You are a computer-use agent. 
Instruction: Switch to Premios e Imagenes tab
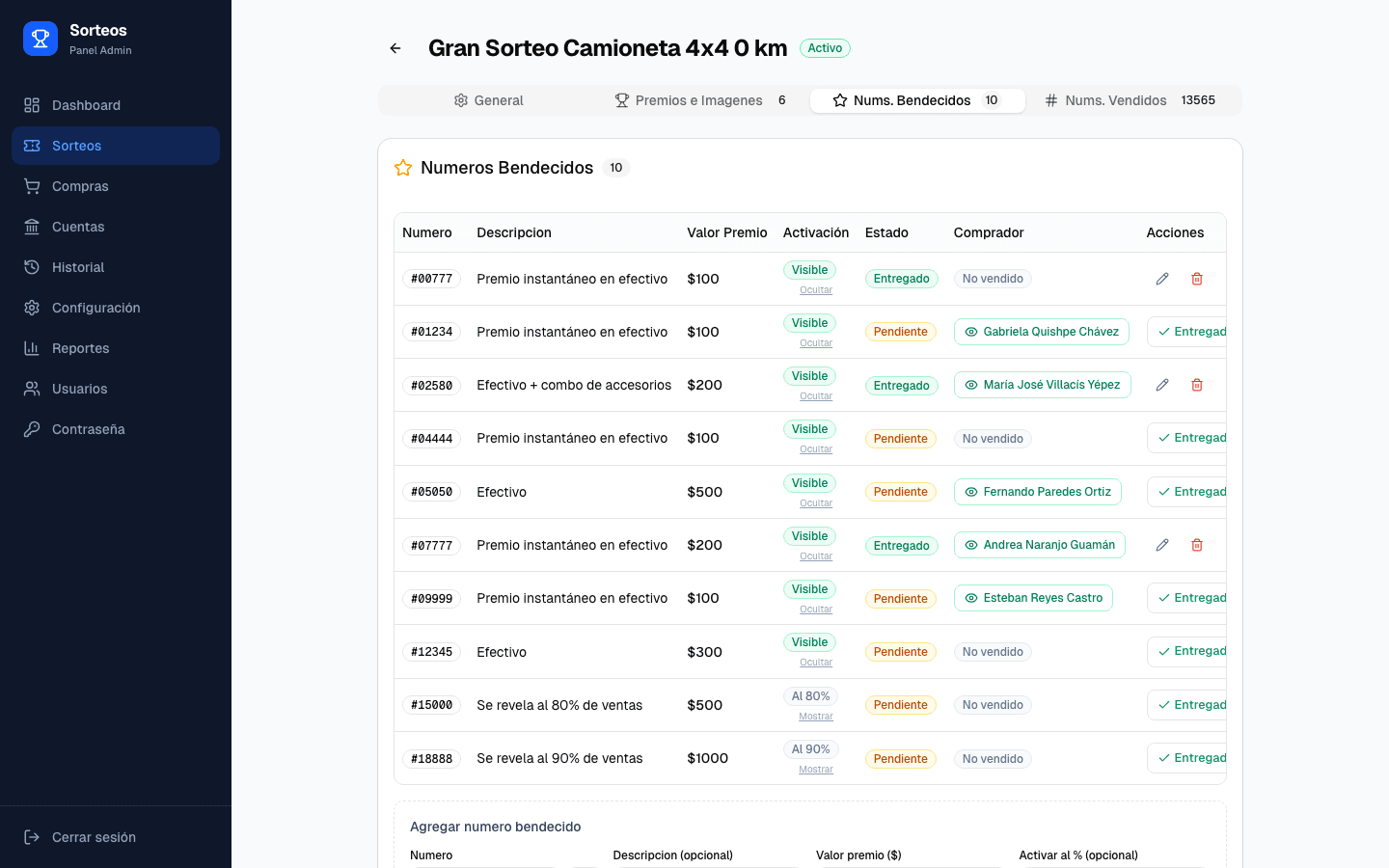(x=702, y=100)
